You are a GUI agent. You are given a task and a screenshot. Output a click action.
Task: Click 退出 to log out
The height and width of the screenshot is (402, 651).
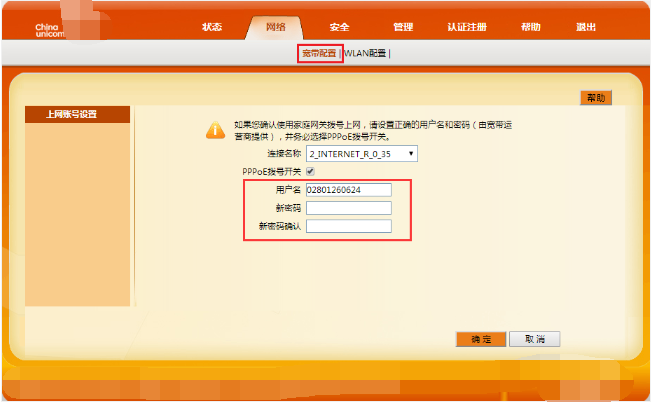[588, 27]
